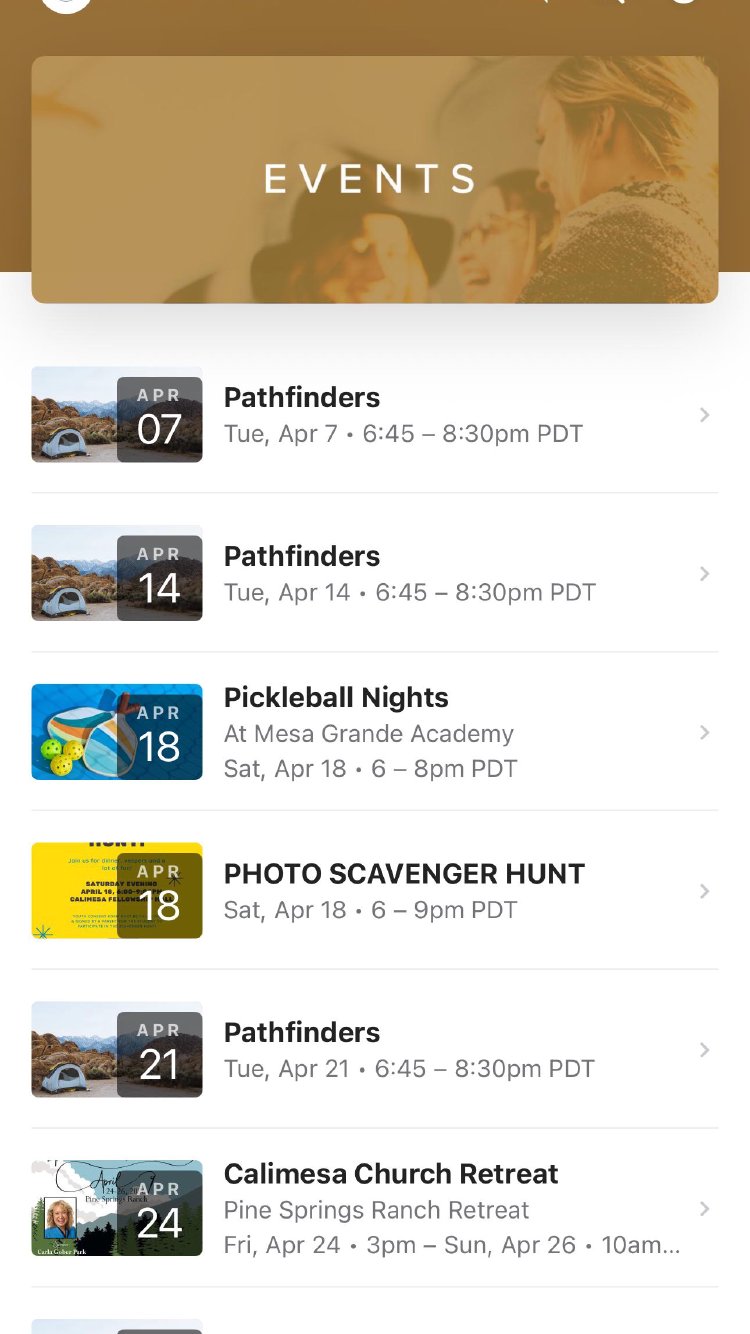
Task: Click the Calimesa Church Retreat title
Action: pyautogui.click(x=391, y=1174)
